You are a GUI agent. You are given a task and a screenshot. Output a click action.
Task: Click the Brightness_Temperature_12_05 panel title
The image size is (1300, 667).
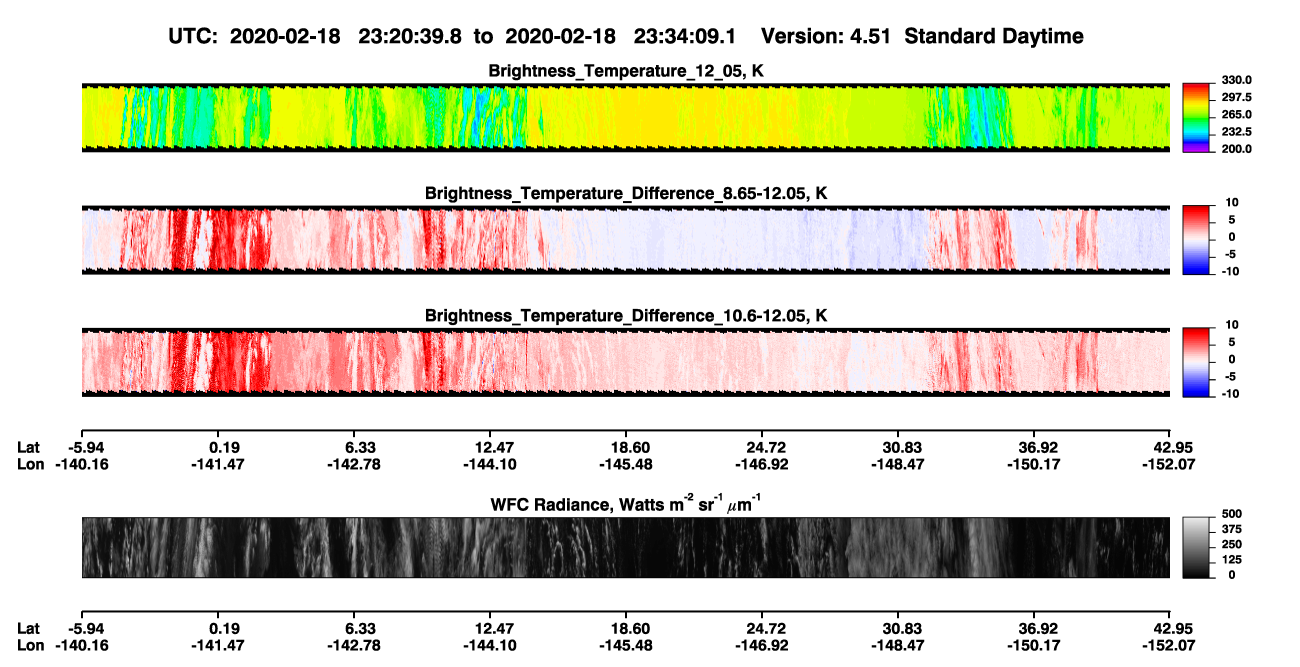[625, 71]
